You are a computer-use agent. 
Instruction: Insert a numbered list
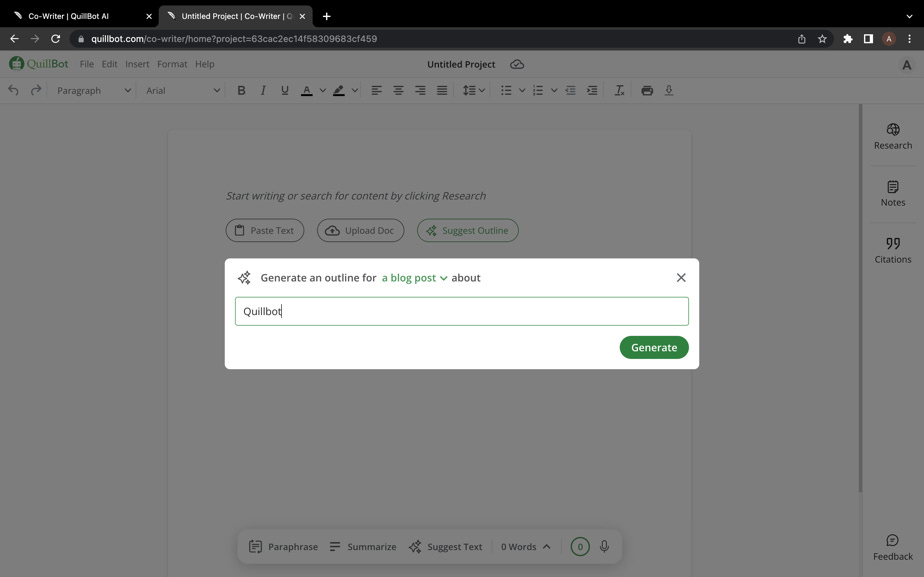click(538, 90)
